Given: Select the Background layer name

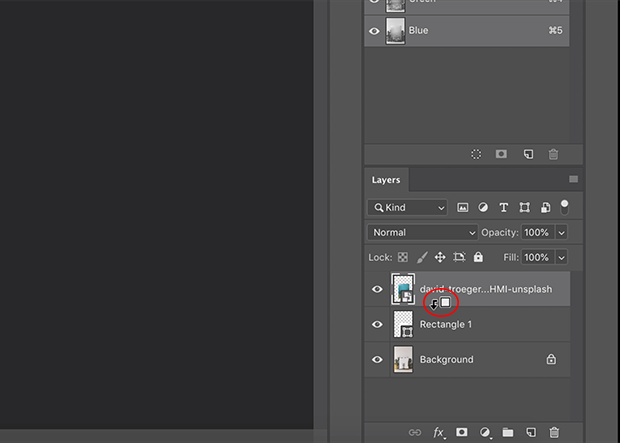Looking at the screenshot, I should (x=446, y=360).
